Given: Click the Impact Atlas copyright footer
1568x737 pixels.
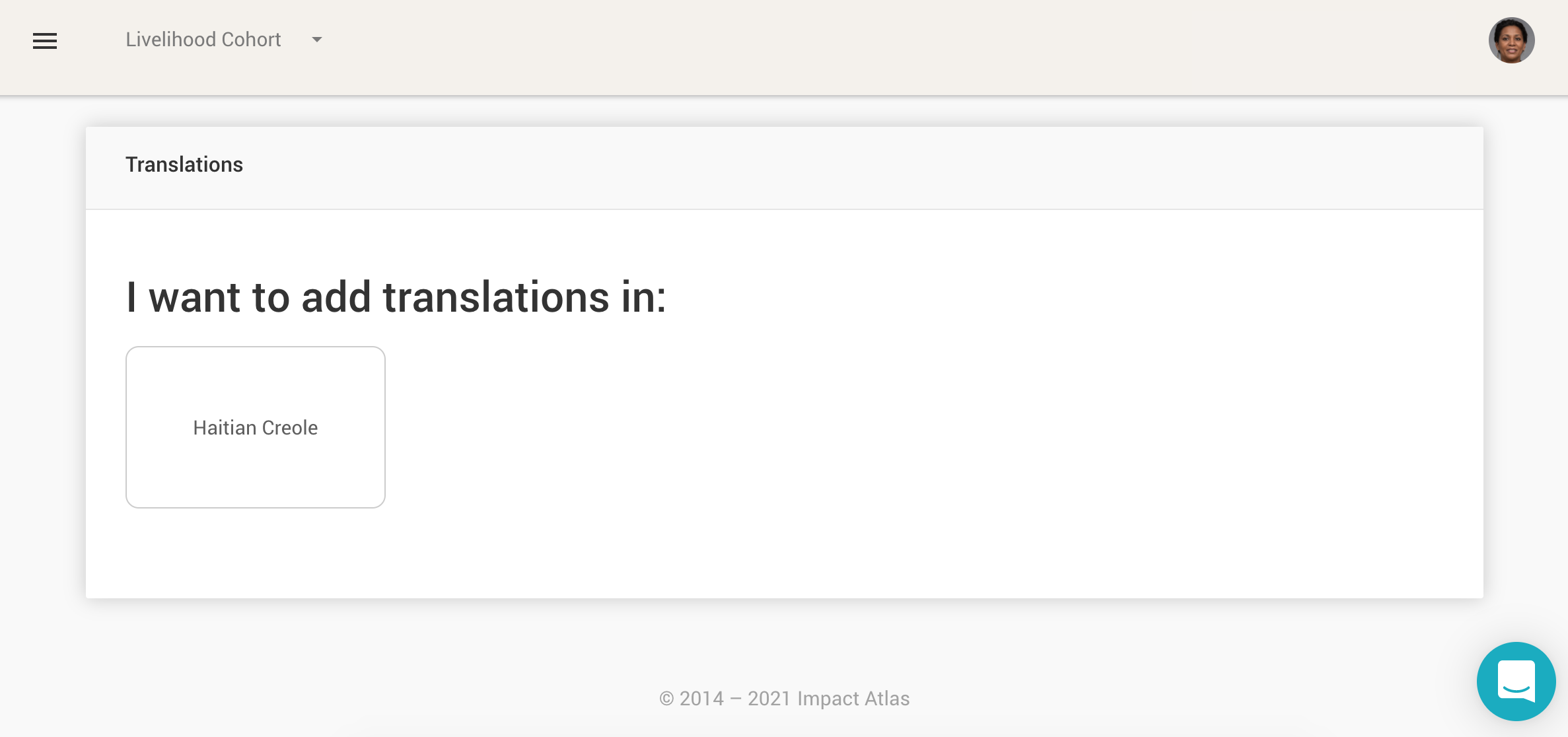Looking at the screenshot, I should [784, 699].
